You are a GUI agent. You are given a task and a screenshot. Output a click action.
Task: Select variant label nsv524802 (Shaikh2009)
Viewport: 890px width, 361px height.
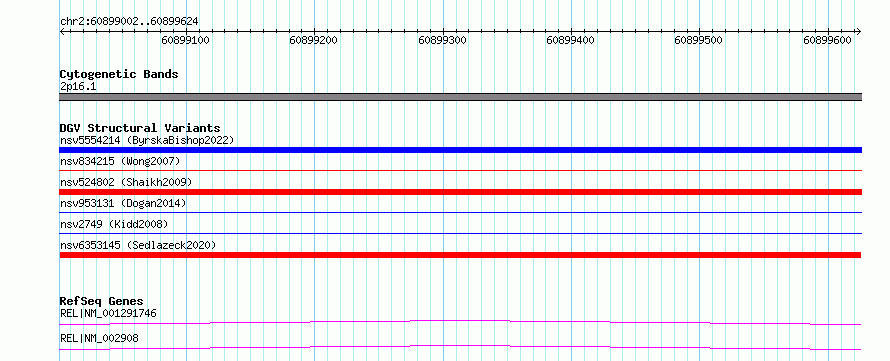126,183
